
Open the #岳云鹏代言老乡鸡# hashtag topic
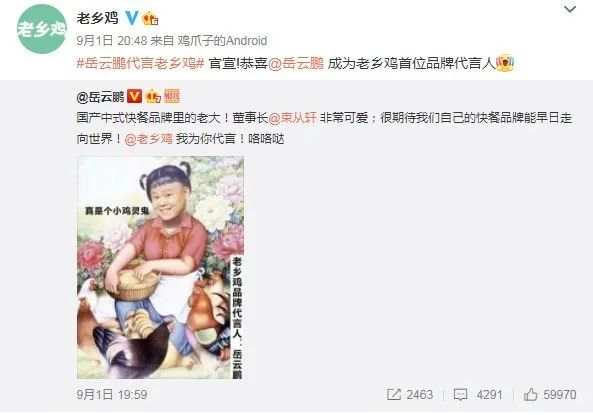(x=141, y=63)
